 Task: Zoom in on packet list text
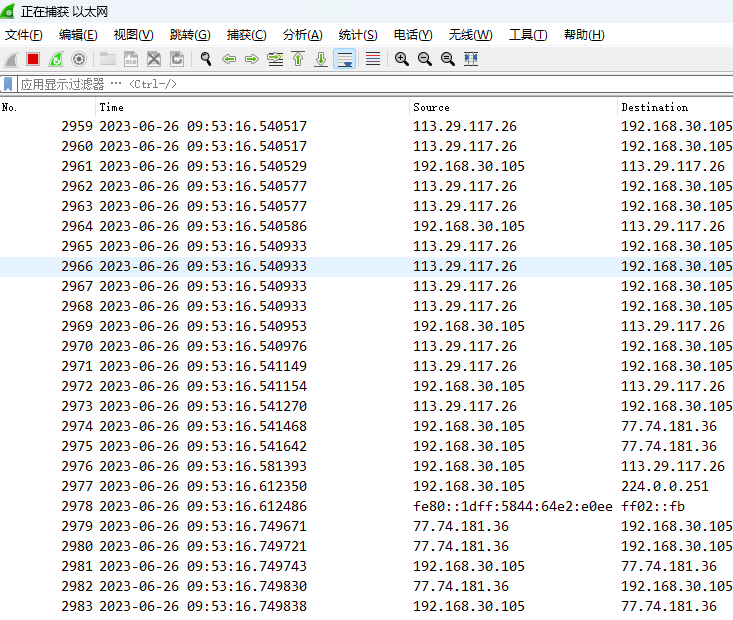402,59
